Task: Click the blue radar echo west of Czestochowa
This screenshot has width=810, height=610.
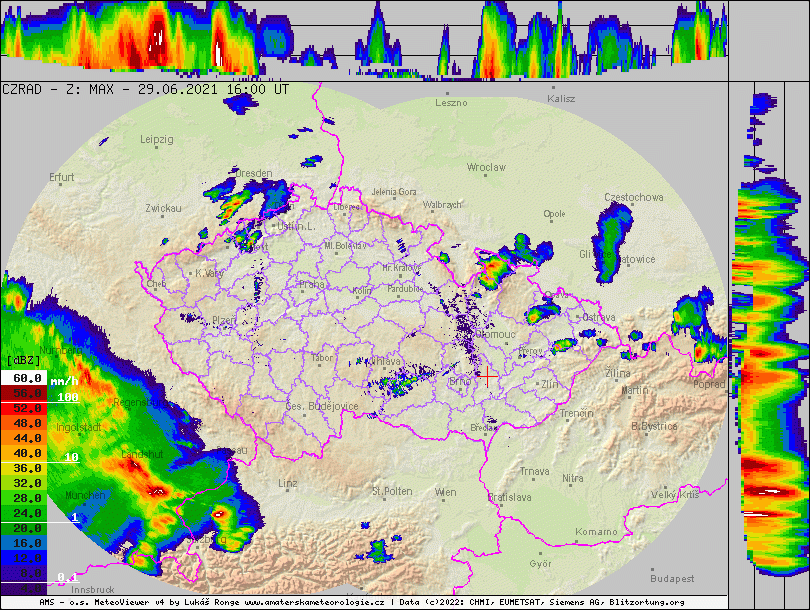Action: point(608,238)
